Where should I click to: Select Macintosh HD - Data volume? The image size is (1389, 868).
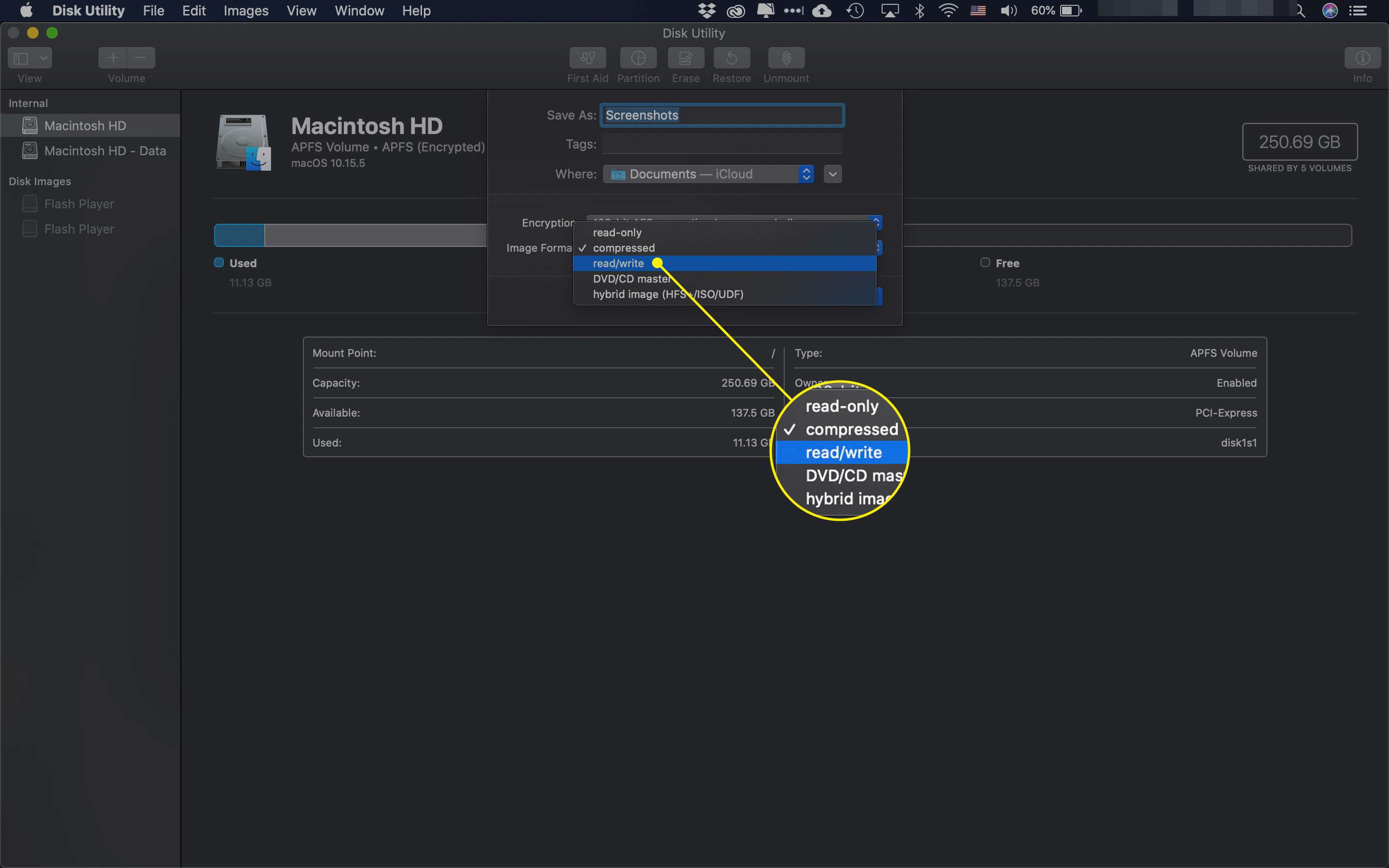point(90,151)
